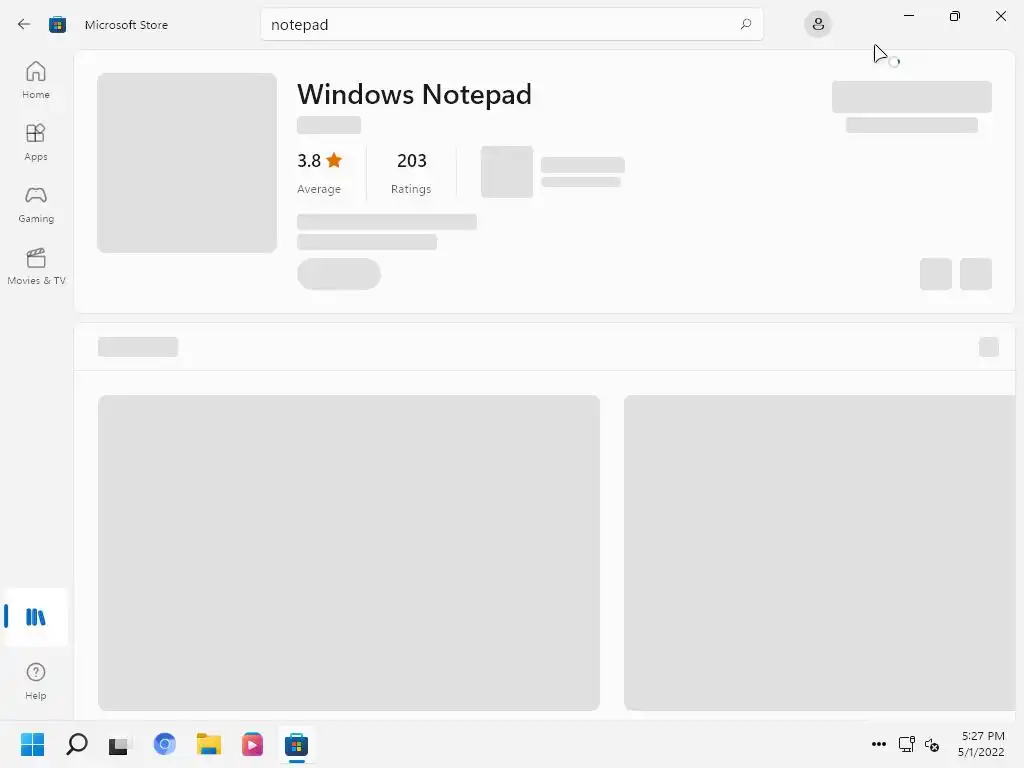Close the Microsoft Store window

[1000, 16]
